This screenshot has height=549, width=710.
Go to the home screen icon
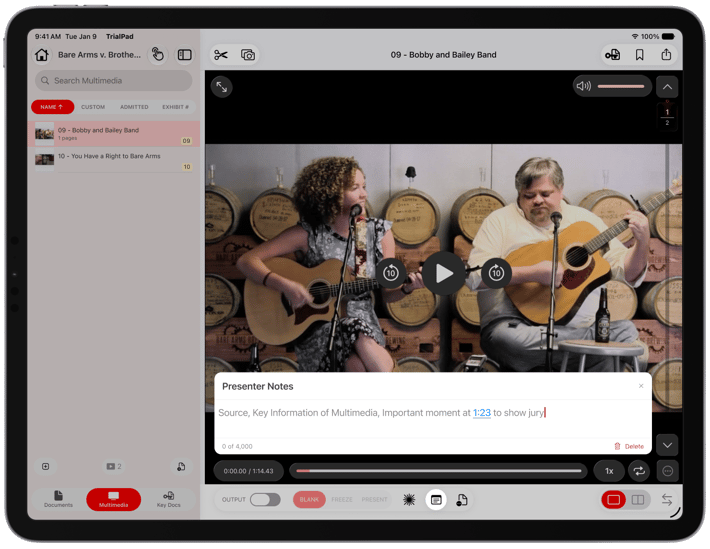(x=42, y=55)
